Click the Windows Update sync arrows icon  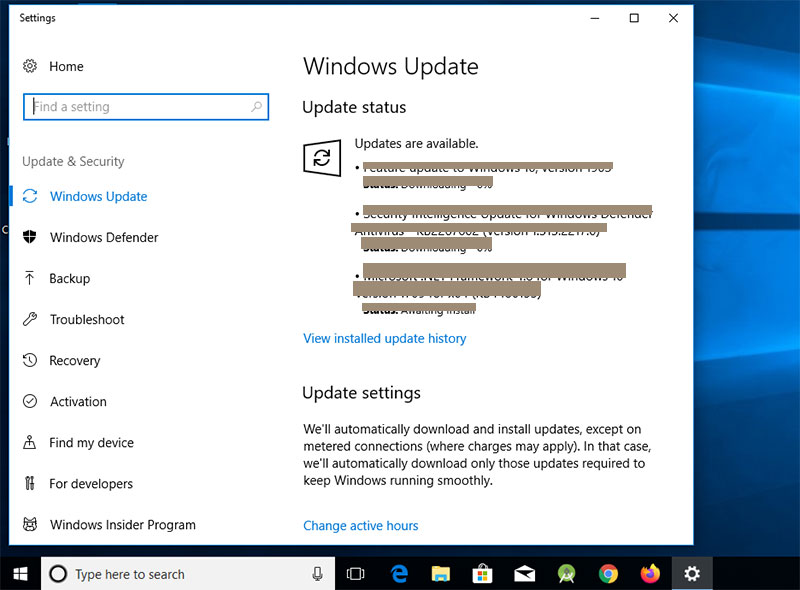tap(30, 196)
